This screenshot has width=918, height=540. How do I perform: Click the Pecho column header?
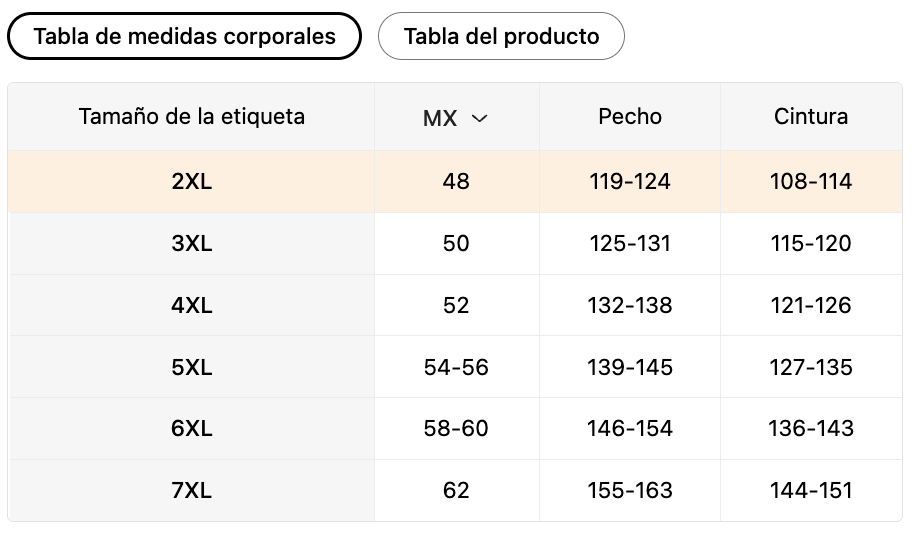pyautogui.click(x=630, y=117)
